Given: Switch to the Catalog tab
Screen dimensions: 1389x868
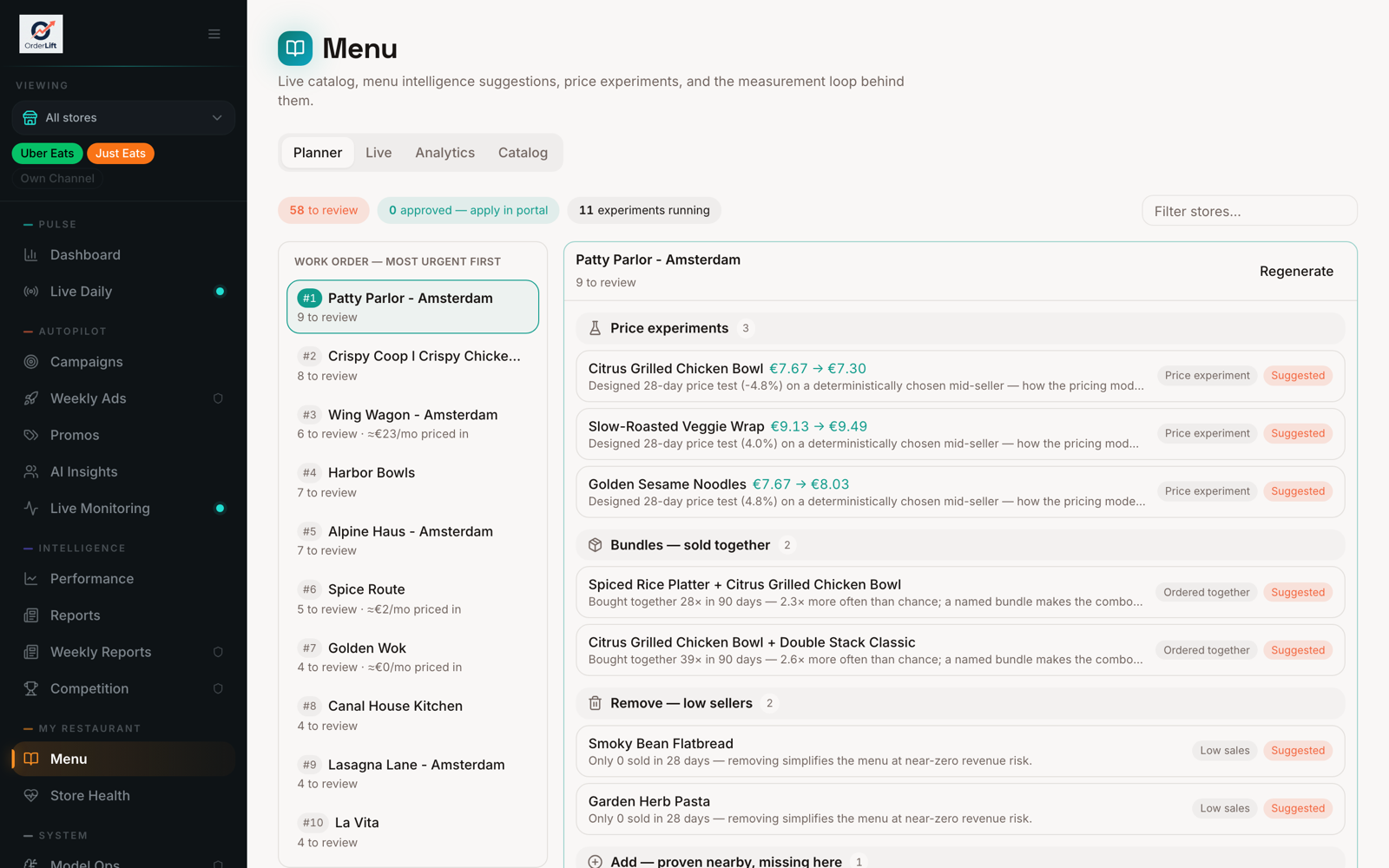Looking at the screenshot, I should 523,153.
